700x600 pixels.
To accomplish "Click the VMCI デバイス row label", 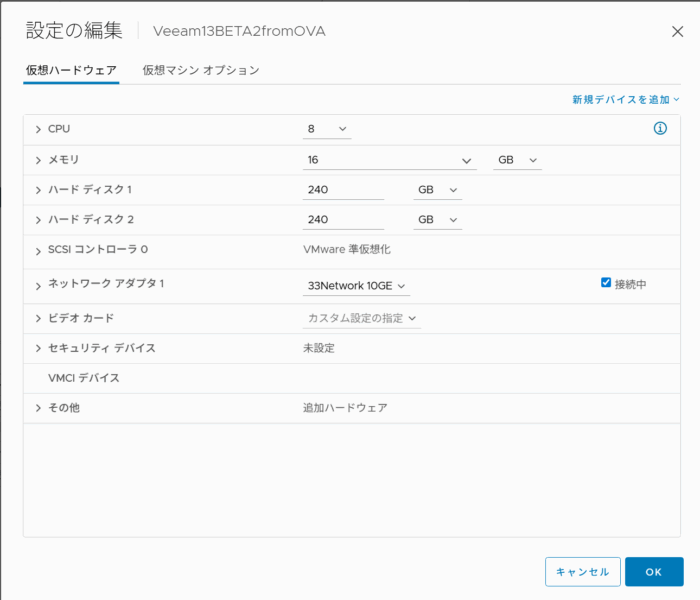I will (84, 378).
